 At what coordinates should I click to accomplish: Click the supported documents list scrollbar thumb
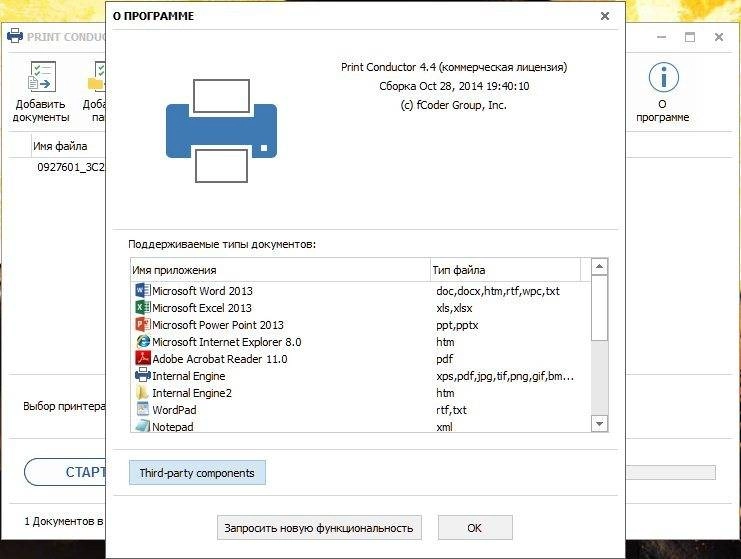599,308
